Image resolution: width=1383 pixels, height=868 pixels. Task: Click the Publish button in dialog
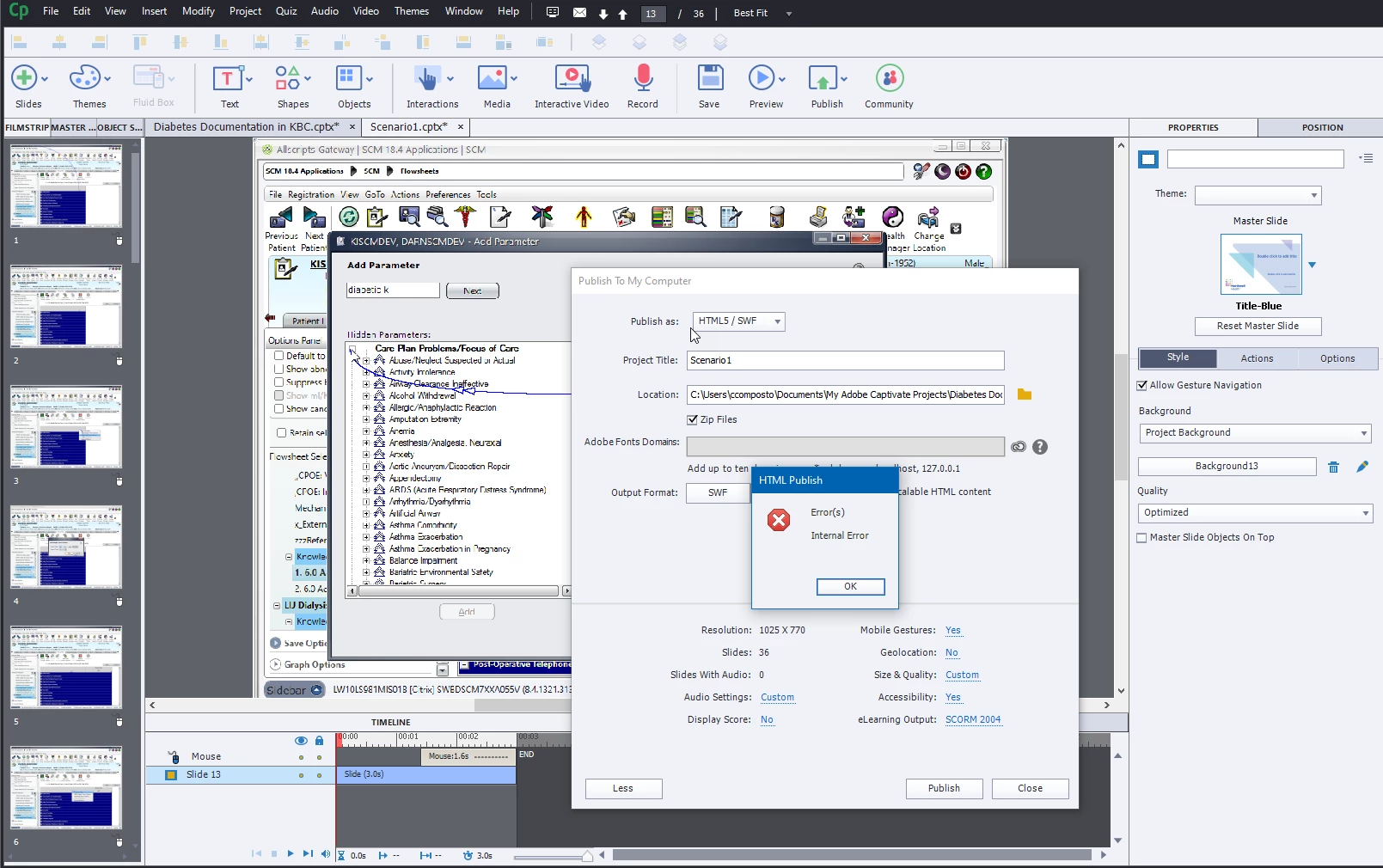coord(944,788)
